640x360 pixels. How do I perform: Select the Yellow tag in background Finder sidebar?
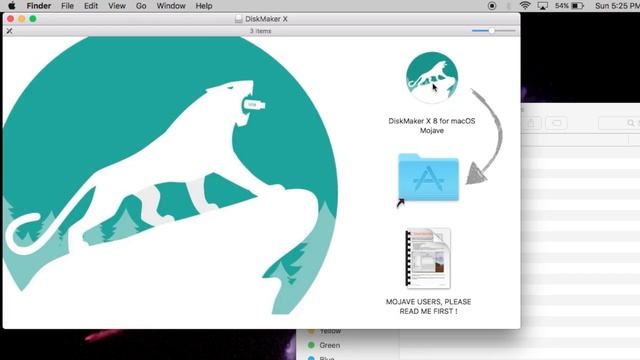point(325,331)
